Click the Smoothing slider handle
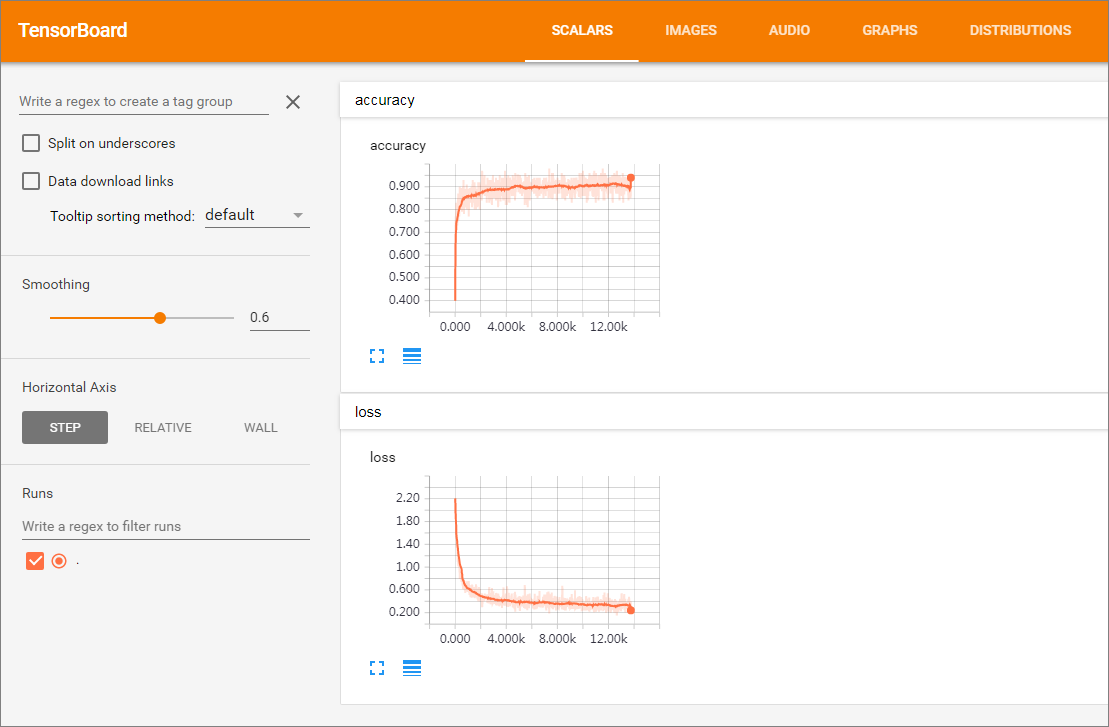The width and height of the screenshot is (1109, 727). tap(160, 318)
